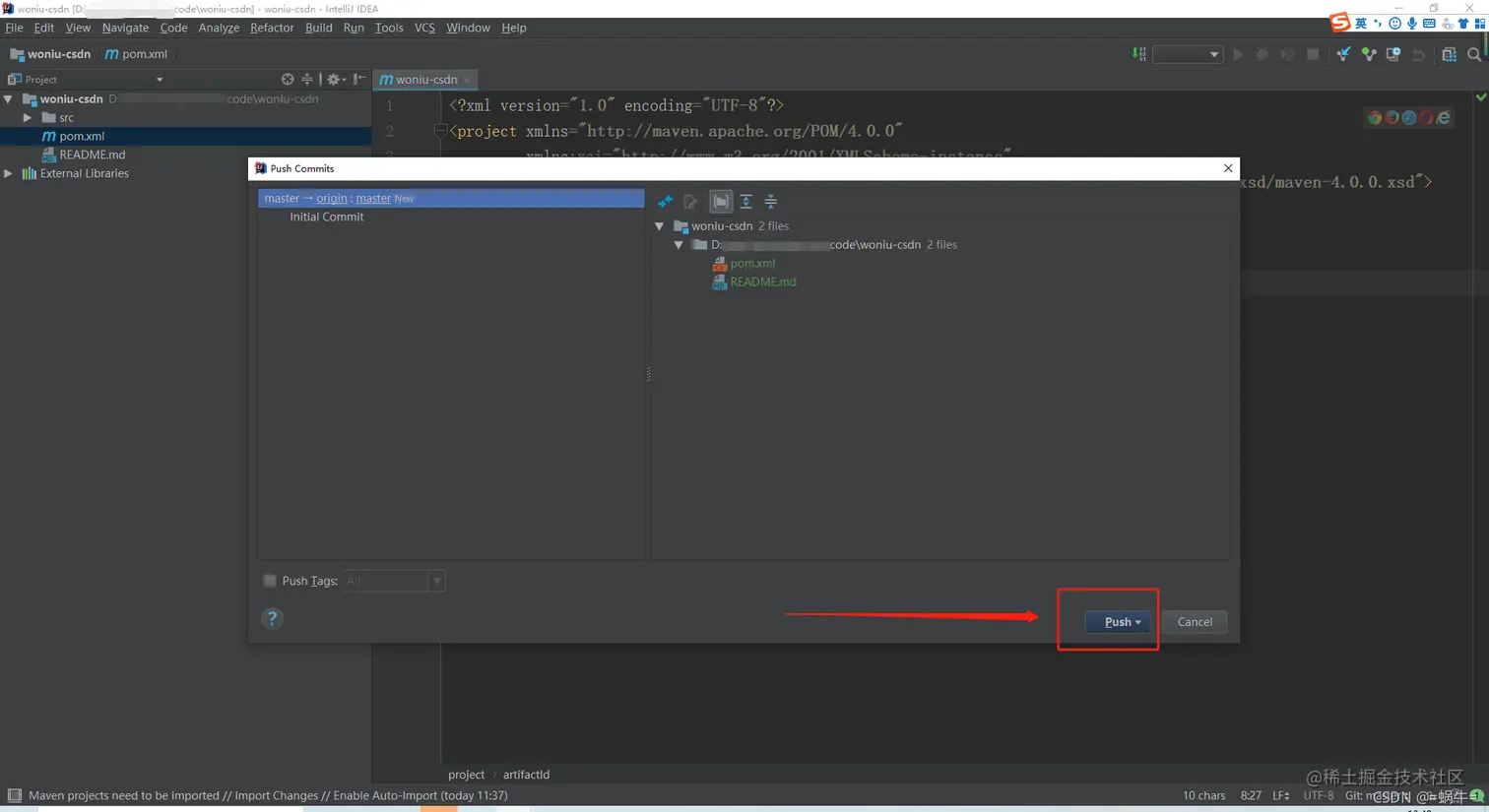
Task: Click Collapse All in Project panel header
Action: point(307,79)
